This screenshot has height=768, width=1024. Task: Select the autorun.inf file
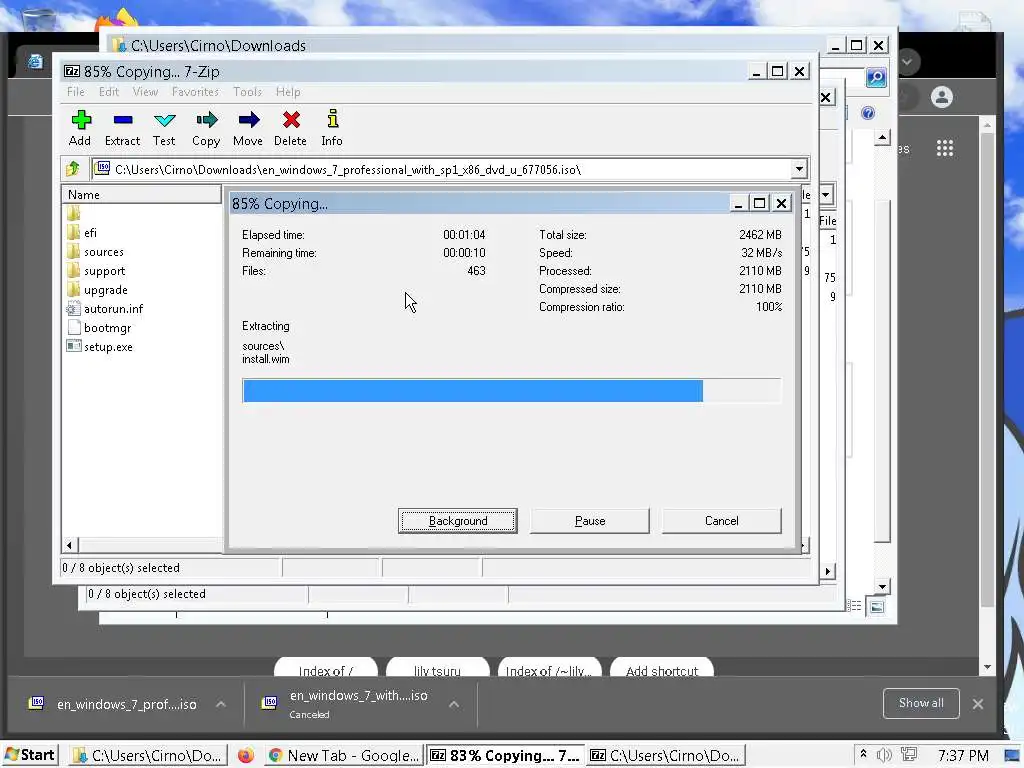tap(113, 309)
